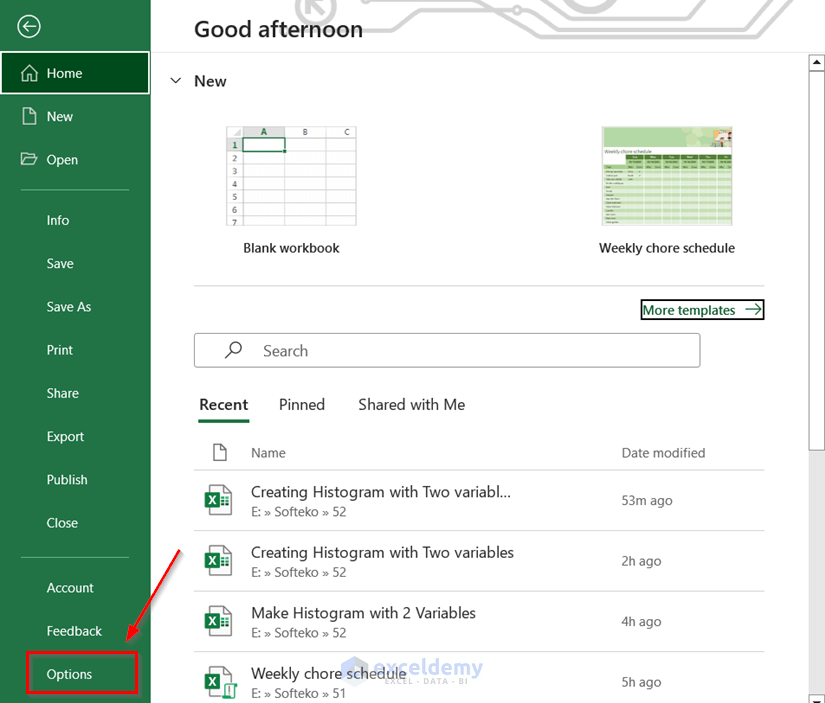The width and height of the screenshot is (825, 703).
Task: Click the 4h ago date entry
Action: click(641, 621)
